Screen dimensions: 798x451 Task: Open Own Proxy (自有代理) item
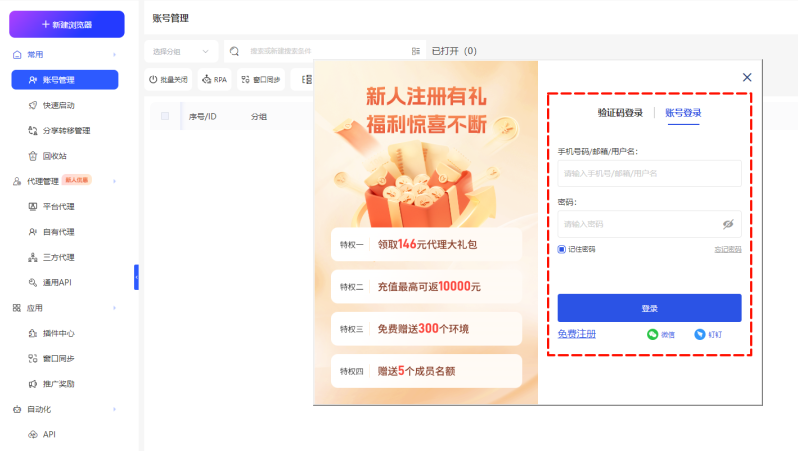[x=58, y=232]
